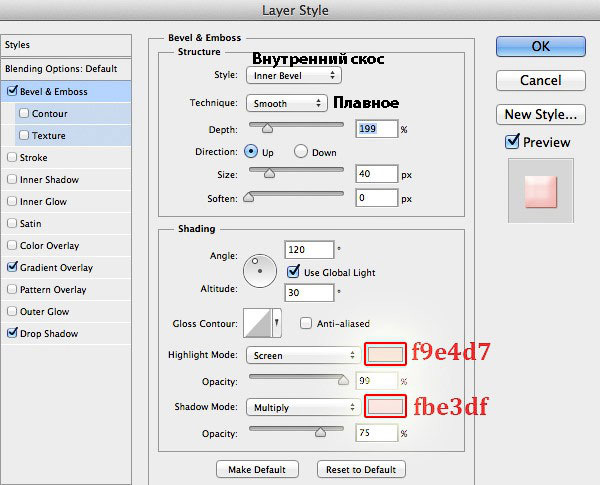
Task: Open the Satin settings row
Action: click(x=66, y=223)
